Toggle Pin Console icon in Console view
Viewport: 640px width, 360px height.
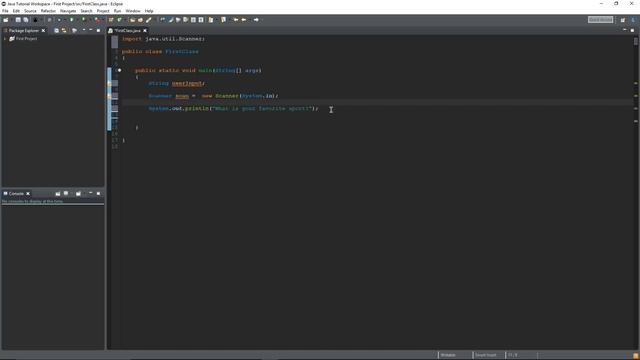(58, 193)
